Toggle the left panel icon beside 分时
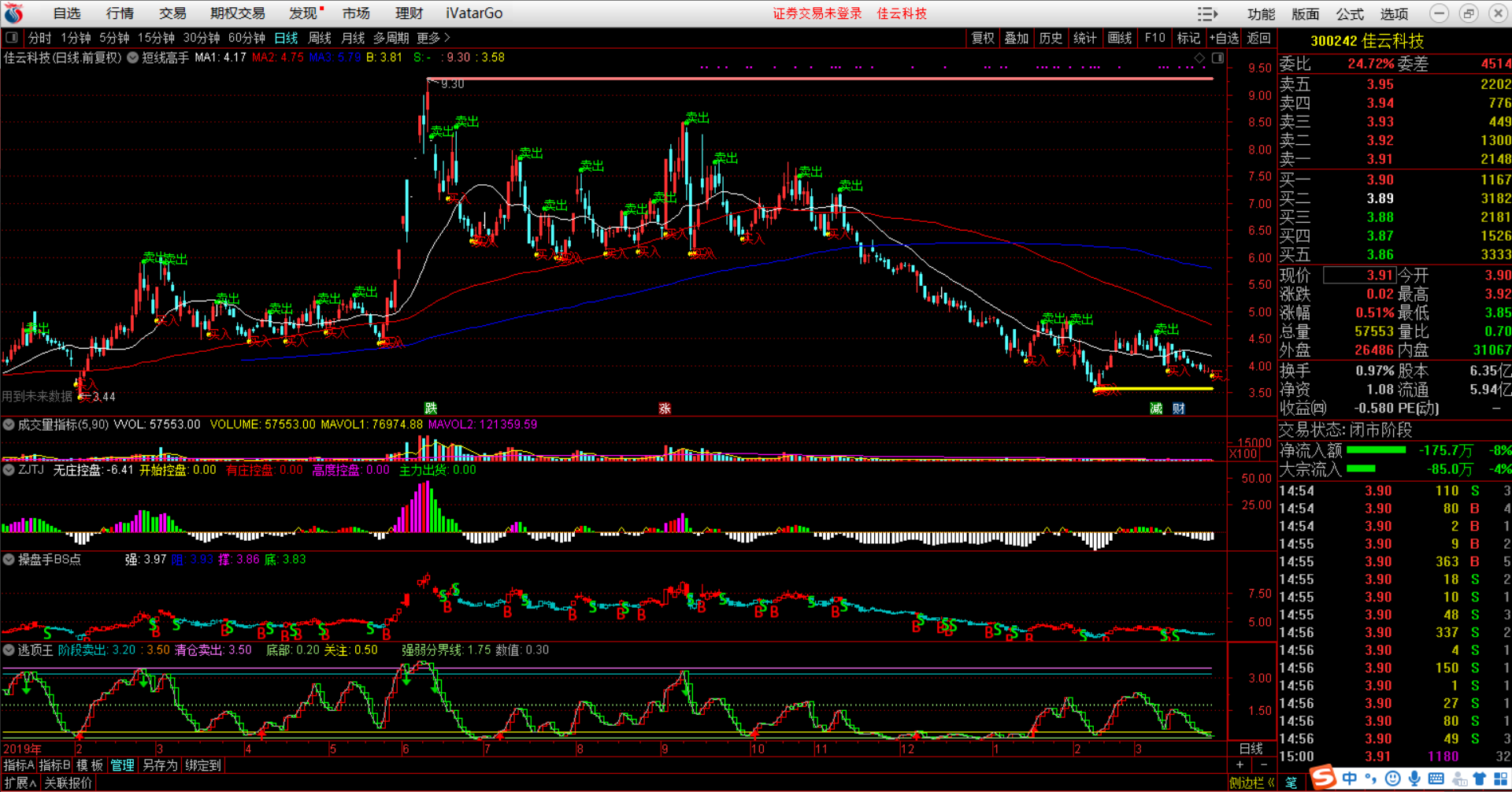This screenshot has width=1512, height=792. tap(12, 38)
